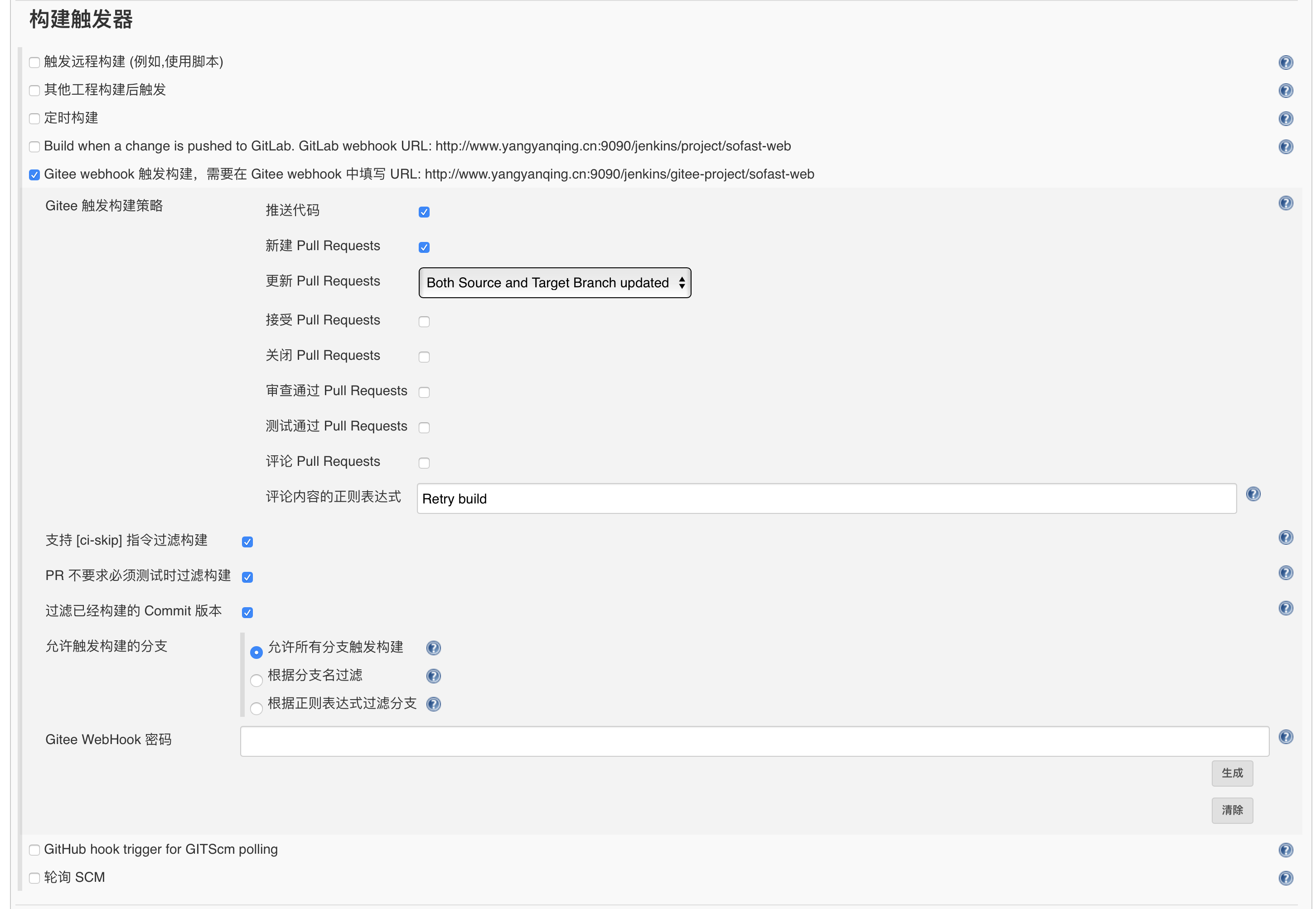
Task: Open help for 支持 [ci-skip] 指令过滤构建
Action: (x=1286, y=537)
